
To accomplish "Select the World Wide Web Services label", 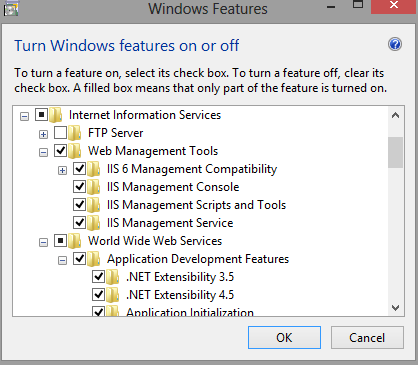I will (x=155, y=241).
